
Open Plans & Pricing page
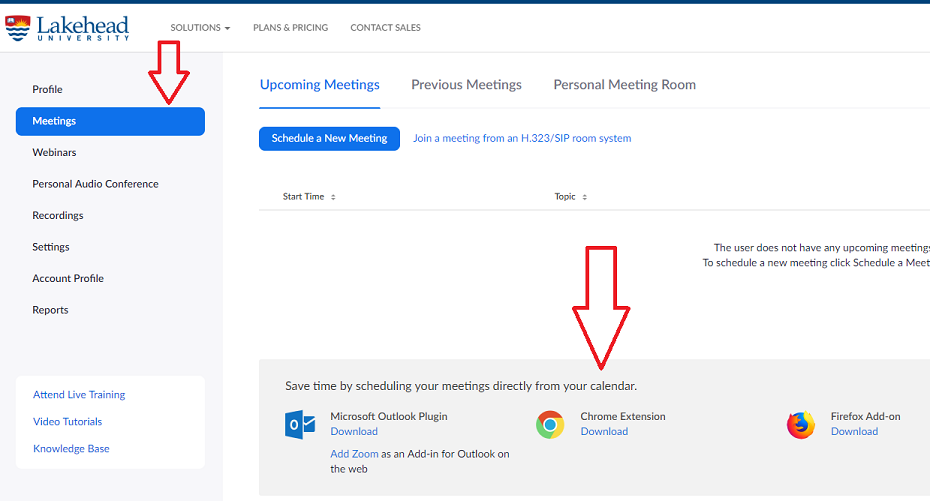290,28
